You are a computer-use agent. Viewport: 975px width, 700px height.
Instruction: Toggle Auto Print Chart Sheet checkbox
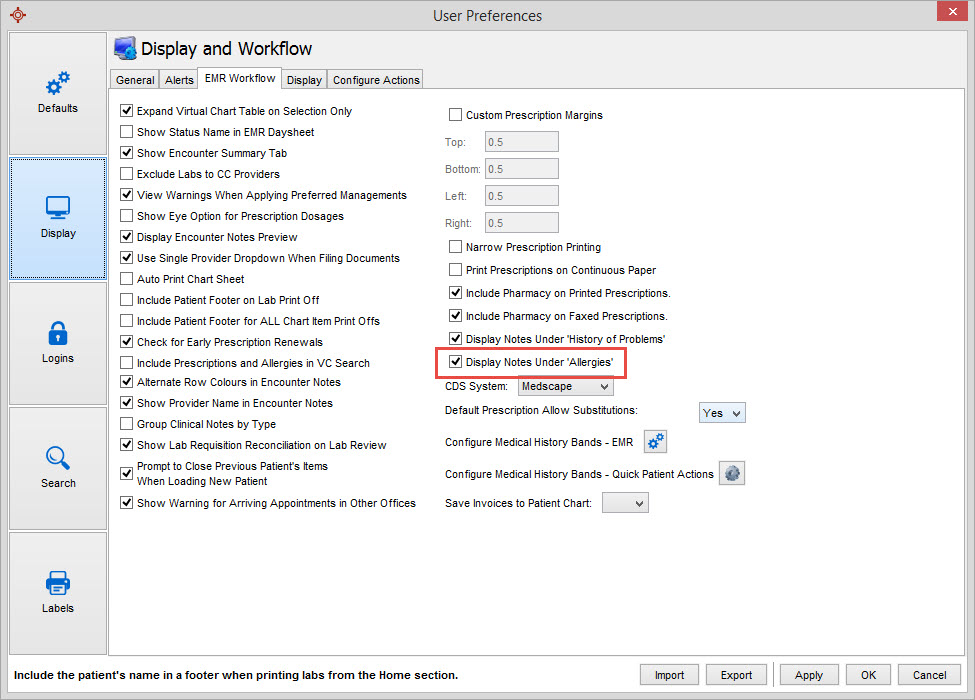coord(126,279)
